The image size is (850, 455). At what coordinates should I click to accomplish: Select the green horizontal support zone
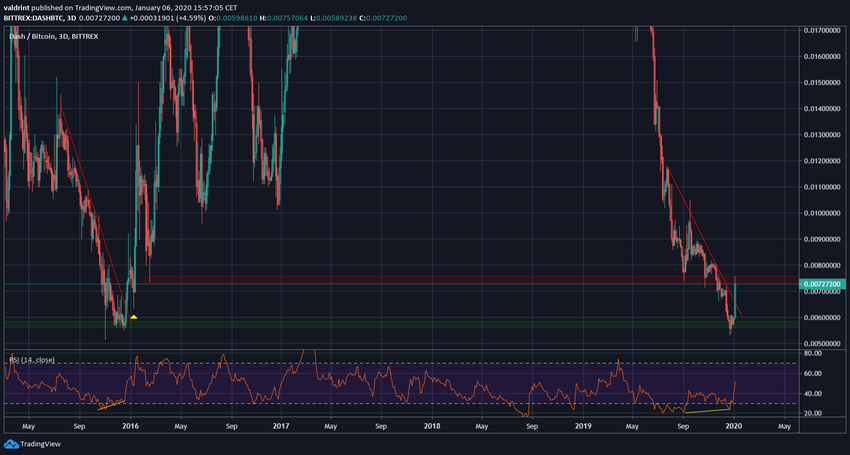point(400,324)
